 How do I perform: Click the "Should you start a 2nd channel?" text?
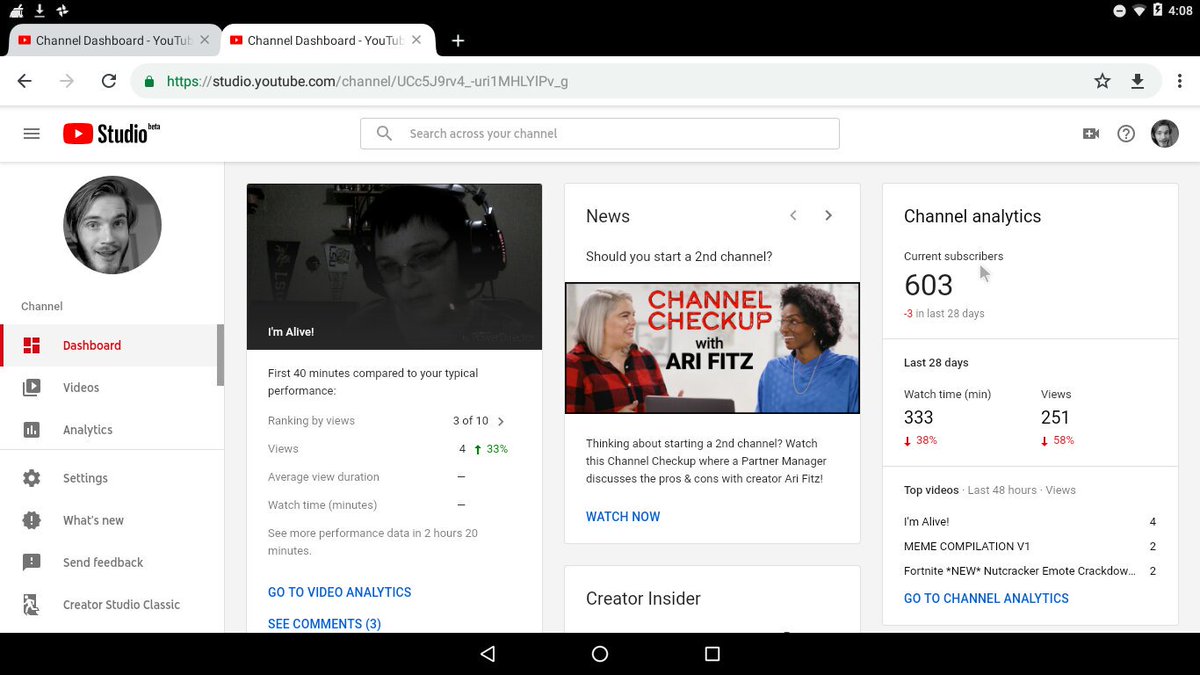tap(679, 257)
